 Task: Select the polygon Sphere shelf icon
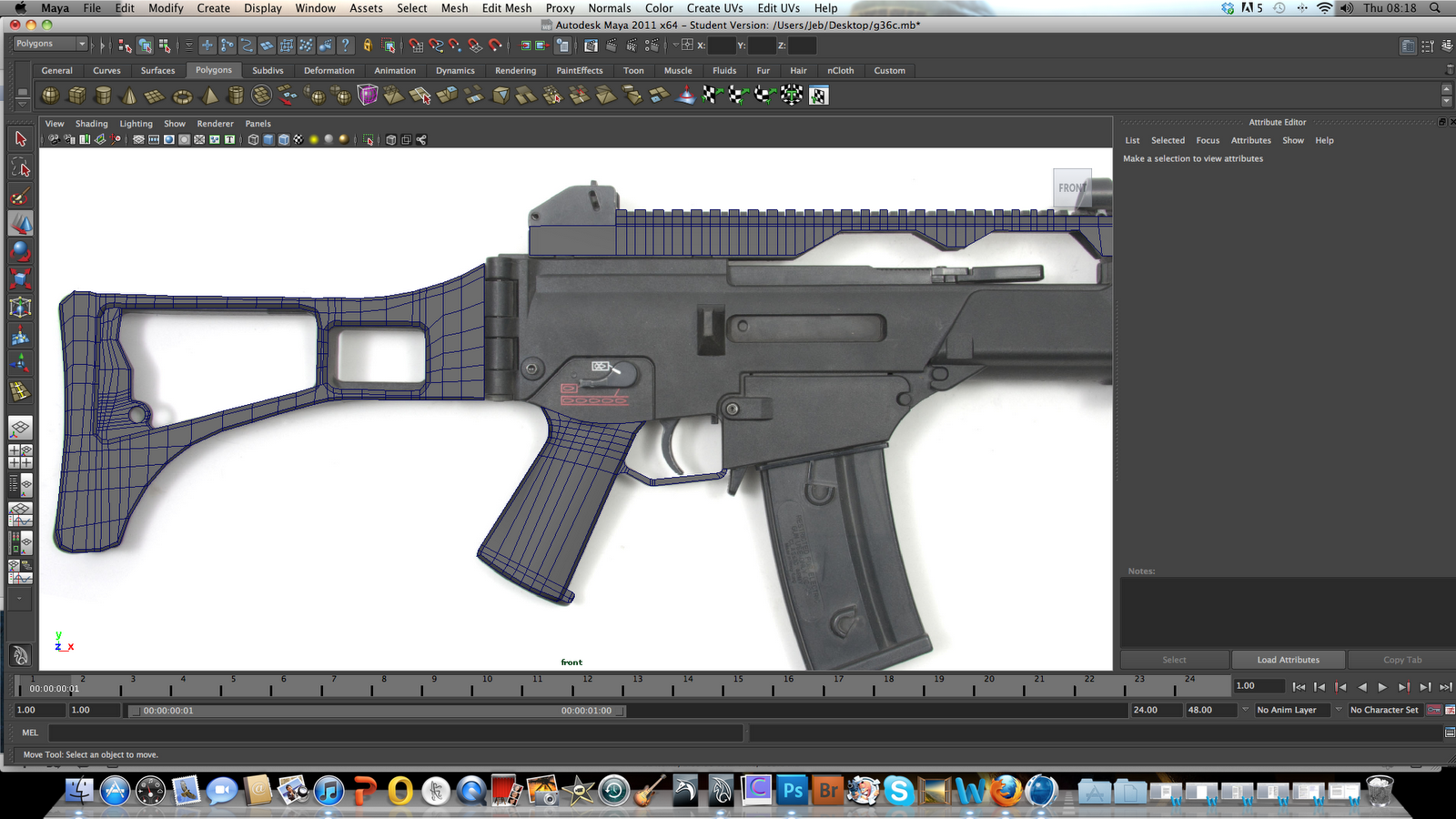coord(50,95)
